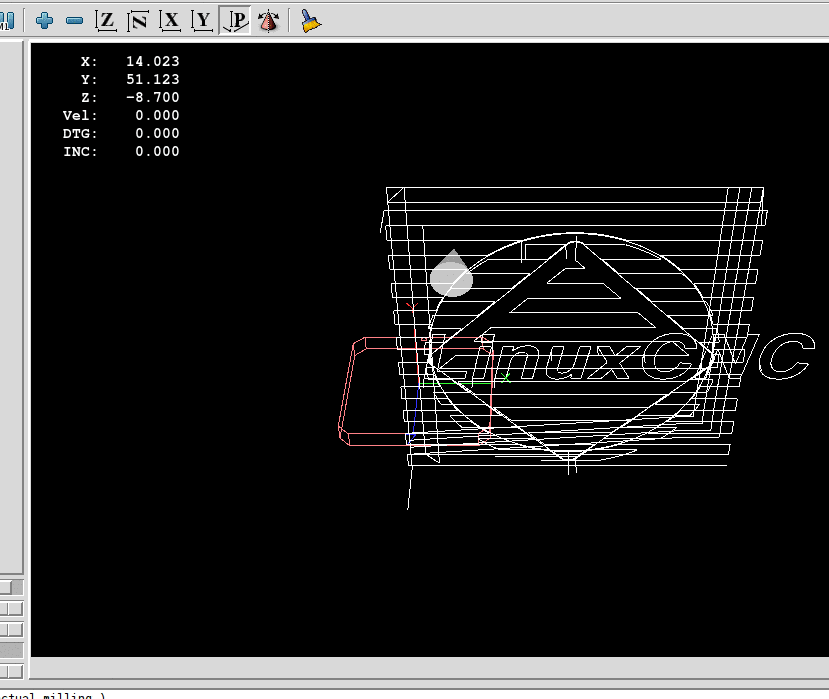The height and width of the screenshot is (699, 829).
Task: Click the DTG readout 0.000
Action: (157, 133)
